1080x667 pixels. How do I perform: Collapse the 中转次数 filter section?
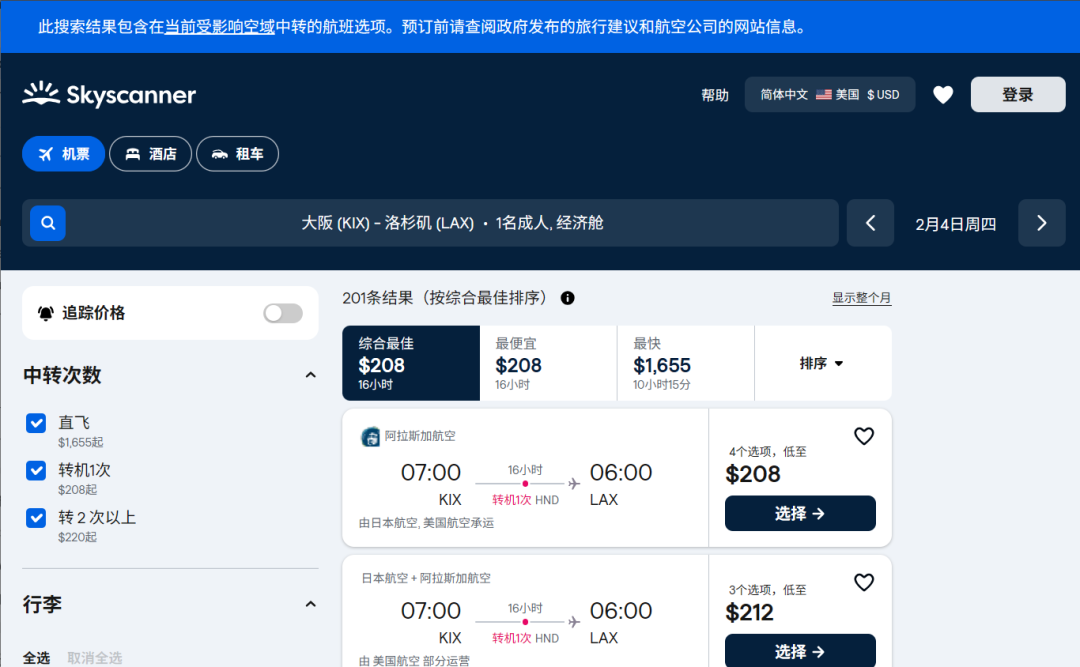click(x=310, y=375)
